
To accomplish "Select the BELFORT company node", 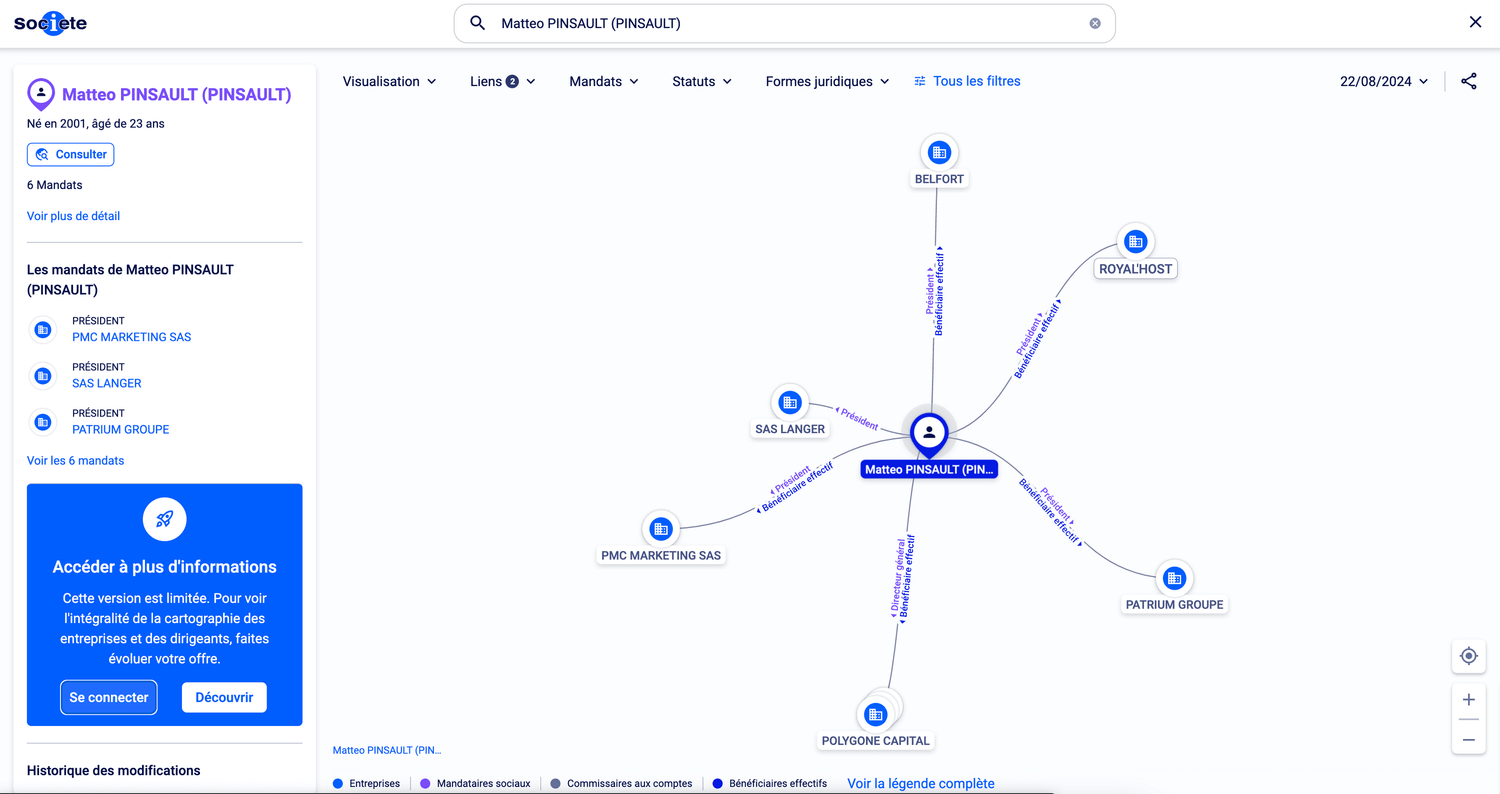I will 939,153.
